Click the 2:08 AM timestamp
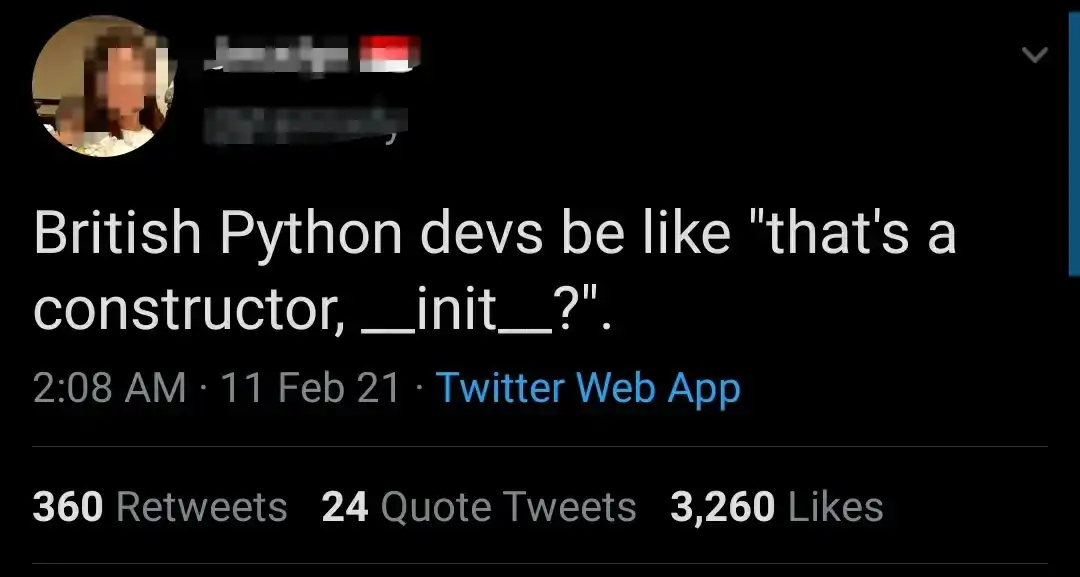This screenshot has height=577, width=1080. click(x=109, y=387)
